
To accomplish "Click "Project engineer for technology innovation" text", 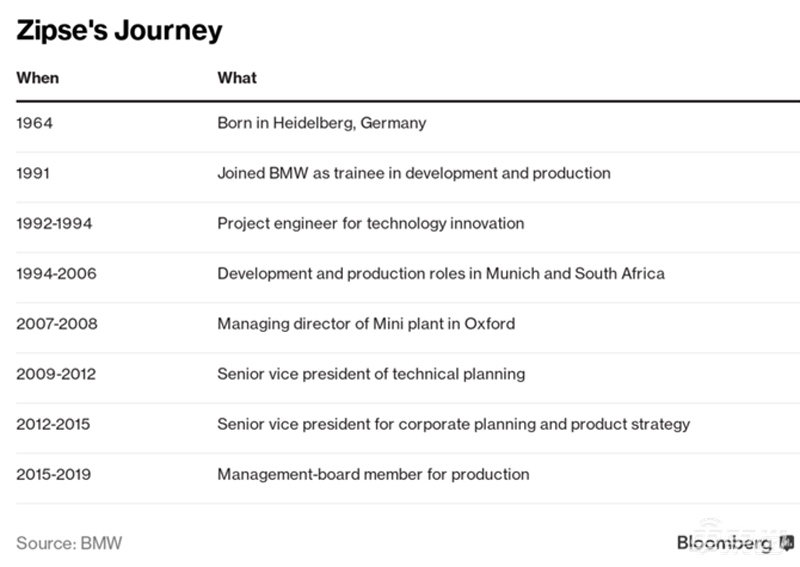I will [x=370, y=223].
